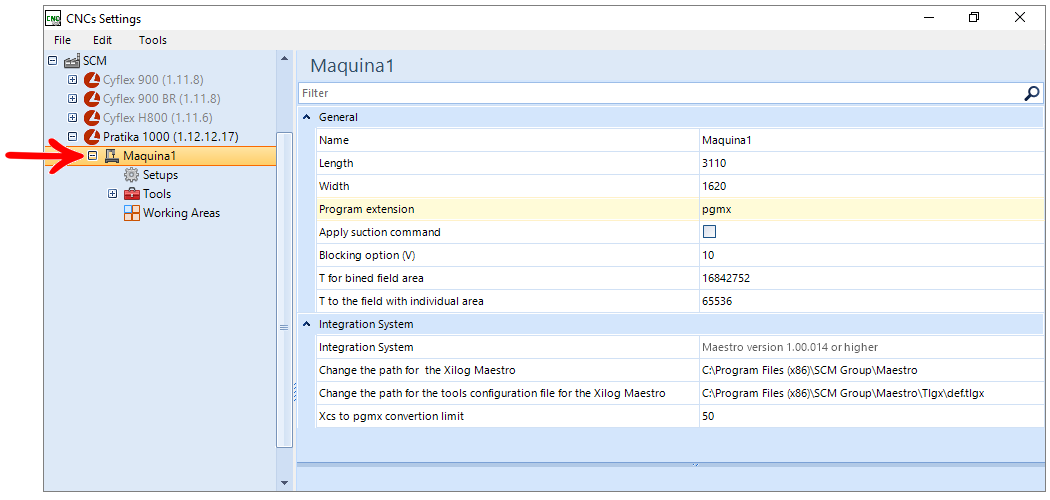The width and height of the screenshot is (1050, 500).
Task: Click the Cyflex 900 (1.11.8) red logo icon
Action: 92,80
